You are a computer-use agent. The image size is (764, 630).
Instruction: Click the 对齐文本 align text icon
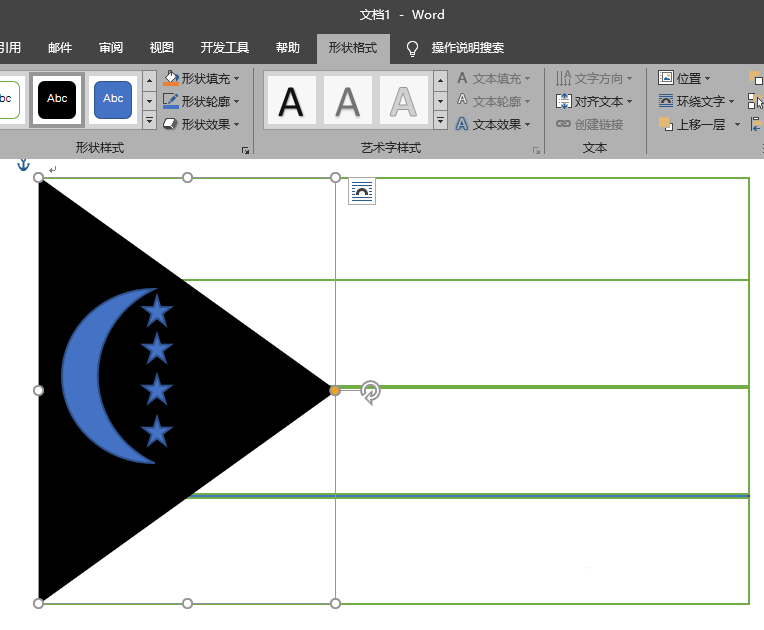(x=563, y=101)
